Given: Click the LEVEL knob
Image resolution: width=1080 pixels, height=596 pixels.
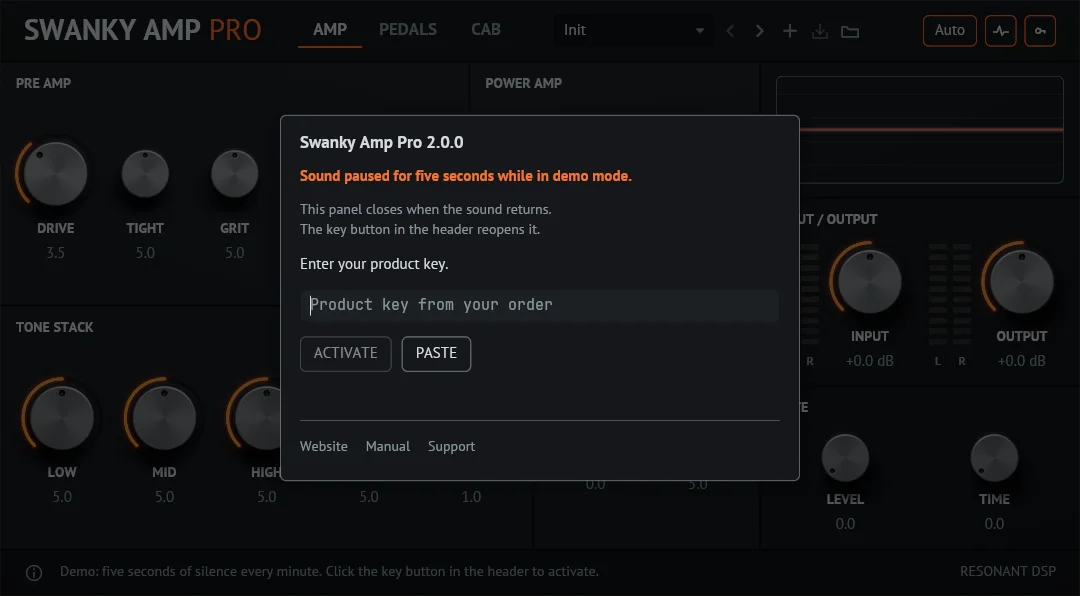Looking at the screenshot, I should (x=845, y=458).
